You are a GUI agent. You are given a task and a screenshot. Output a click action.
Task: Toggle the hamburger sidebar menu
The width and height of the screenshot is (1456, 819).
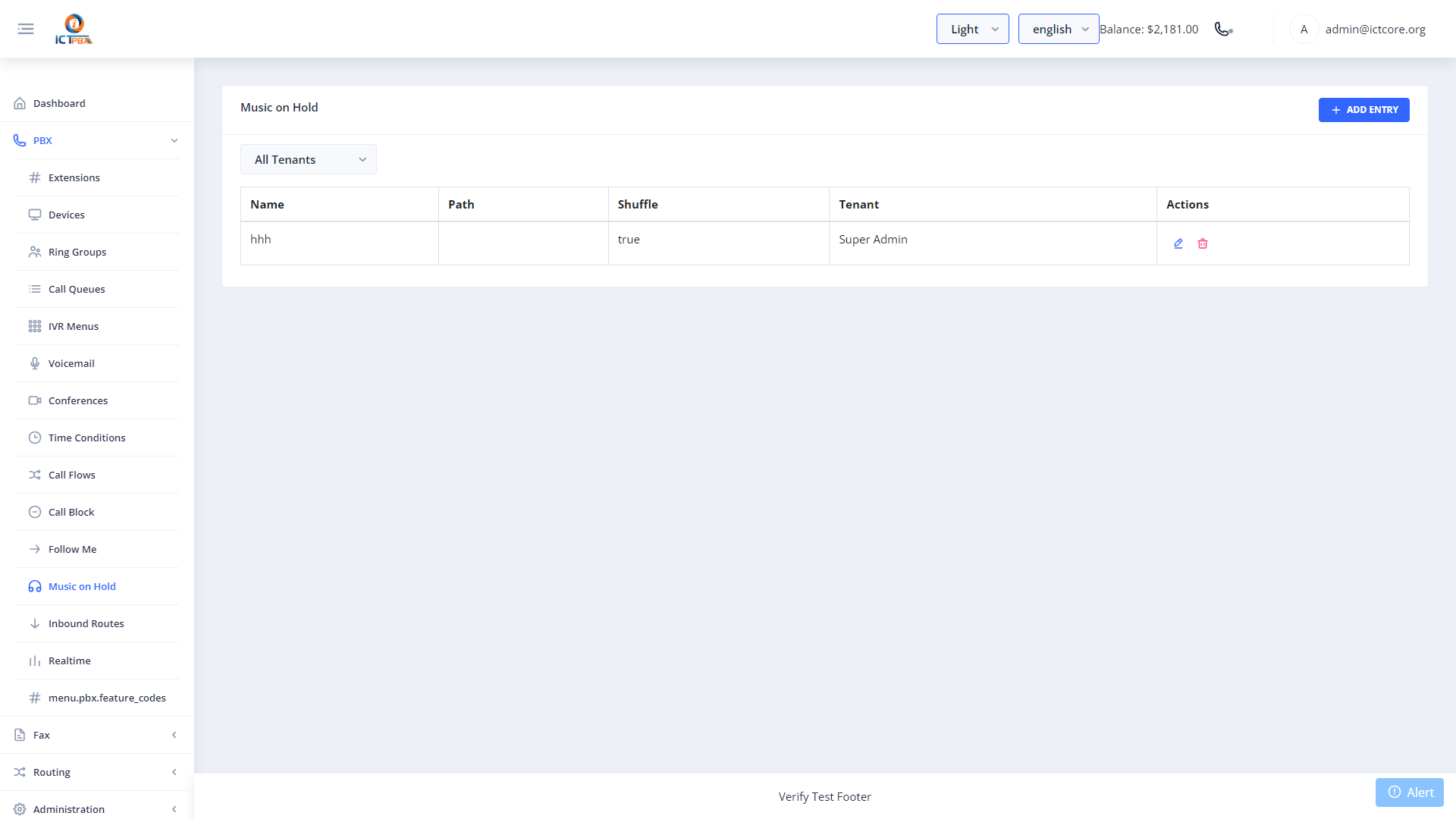pos(26,29)
